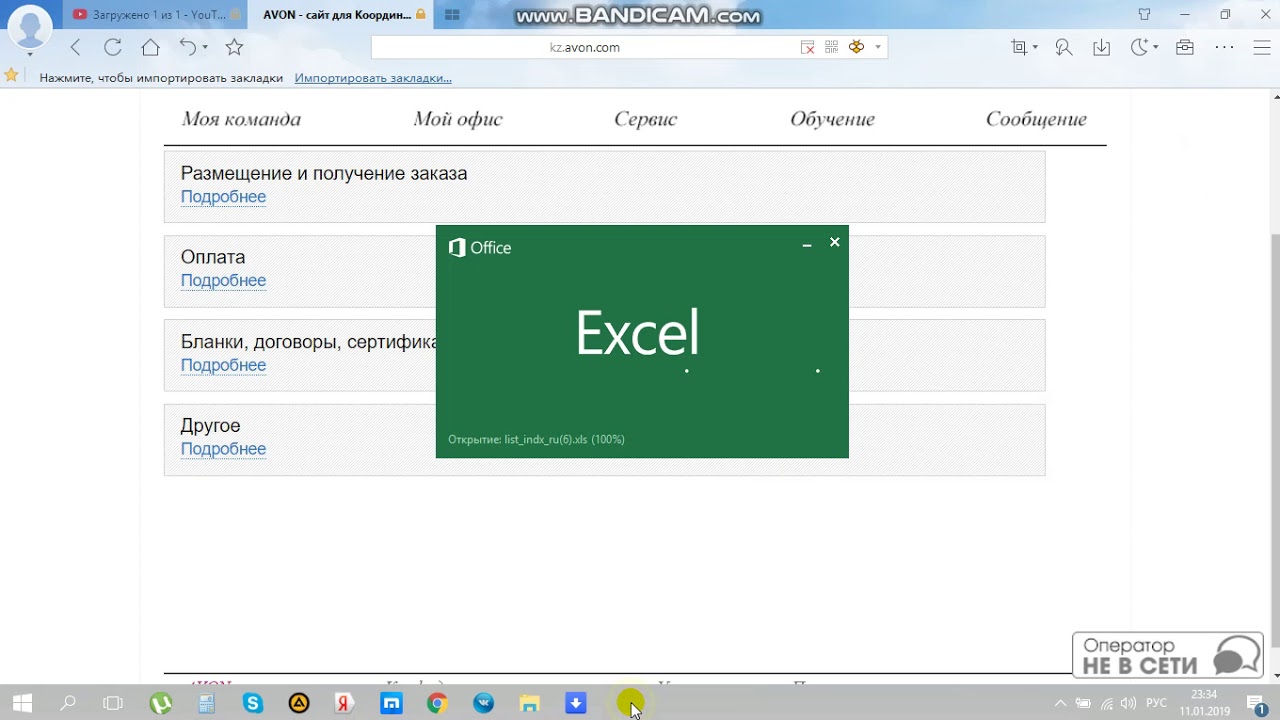The height and width of the screenshot is (720, 1280).
Task: Click the screenshot crop tool icon
Action: (1019, 47)
